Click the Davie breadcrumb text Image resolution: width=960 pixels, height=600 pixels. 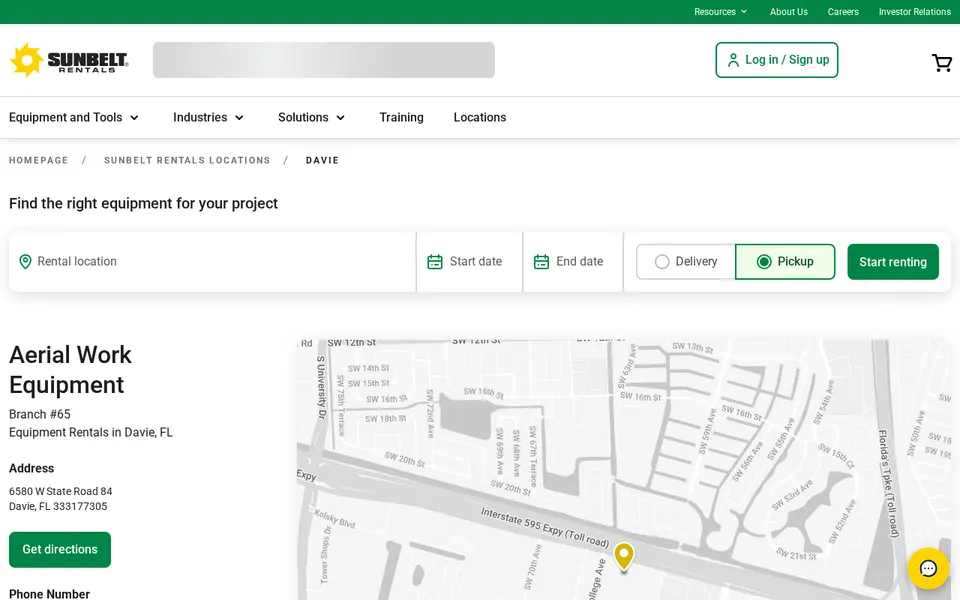click(322, 160)
